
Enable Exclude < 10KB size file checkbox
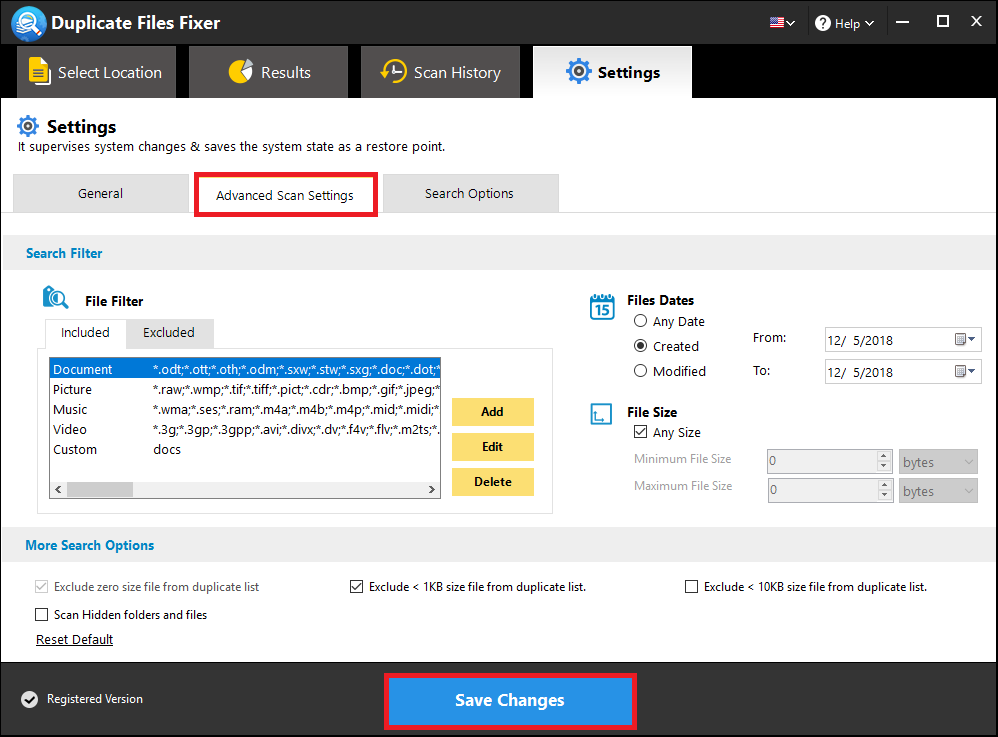[x=691, y=586]
